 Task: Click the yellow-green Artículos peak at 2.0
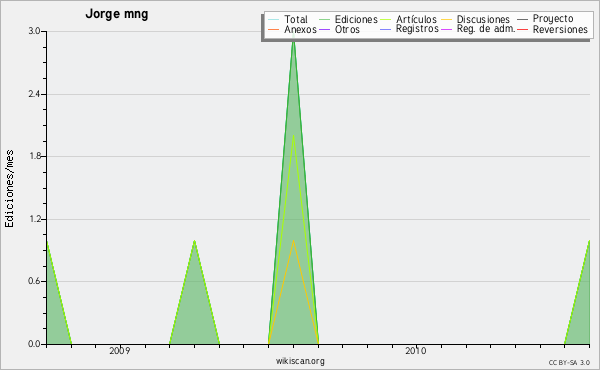(x=293, y=136)
